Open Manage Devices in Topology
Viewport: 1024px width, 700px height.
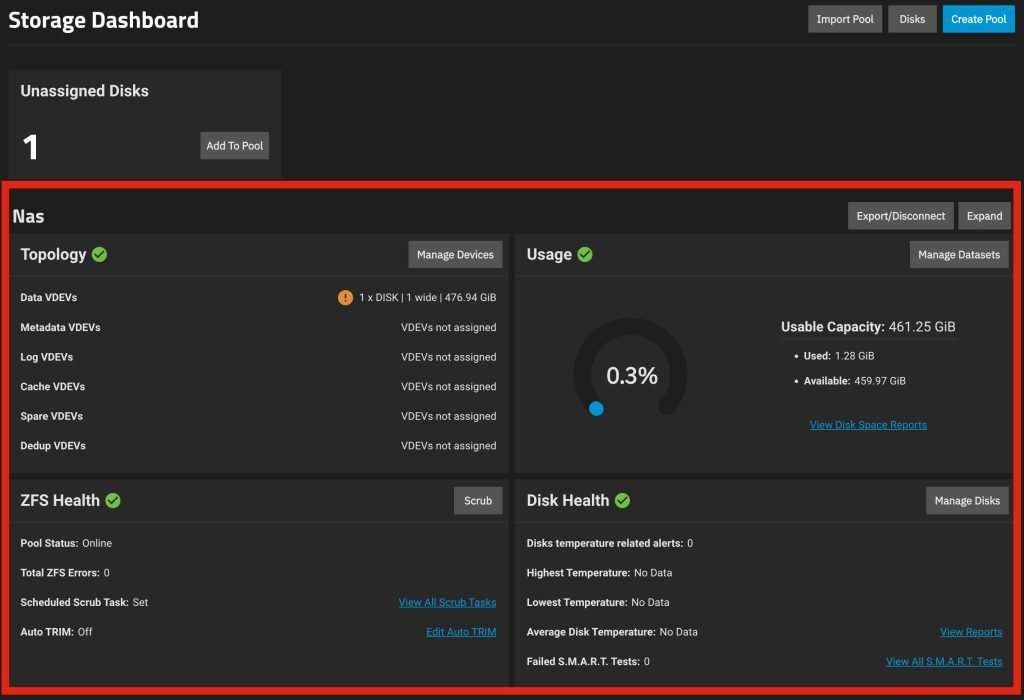coord(455,255)
